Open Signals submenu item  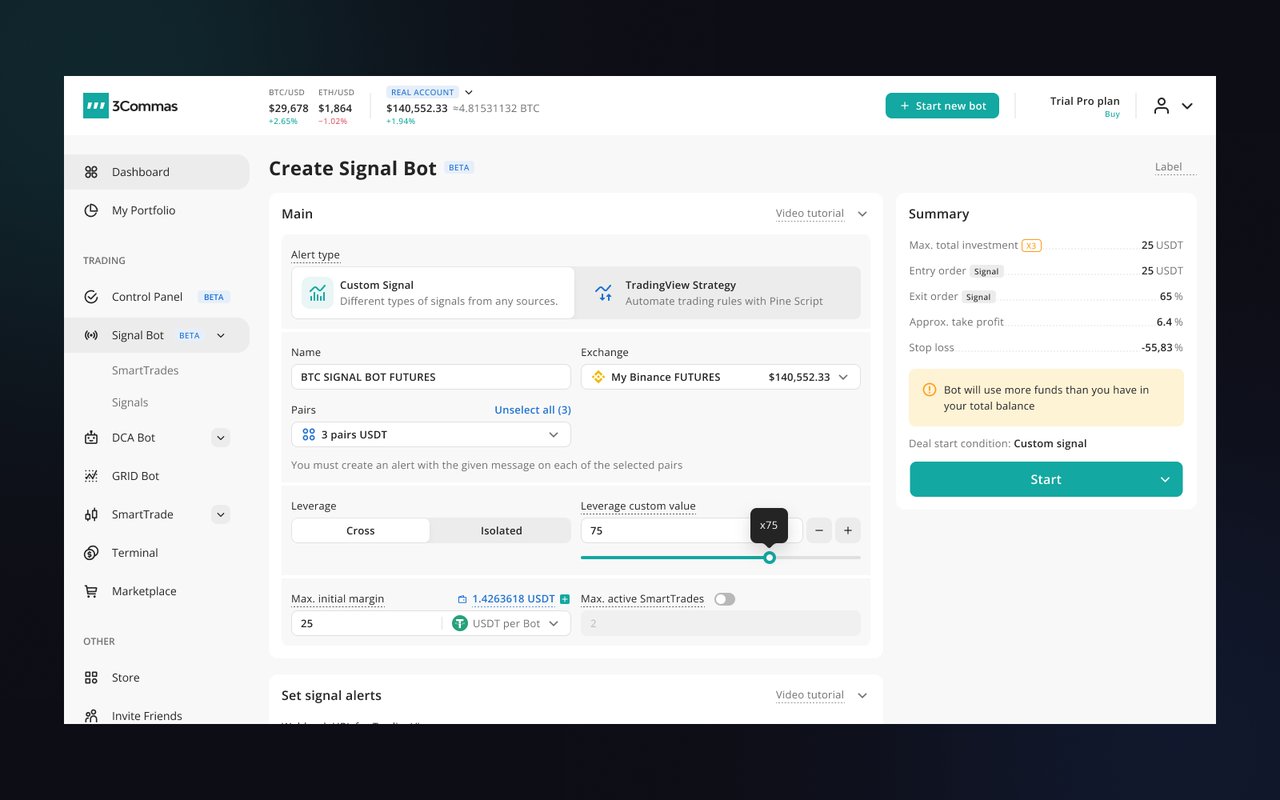[130, 402]
